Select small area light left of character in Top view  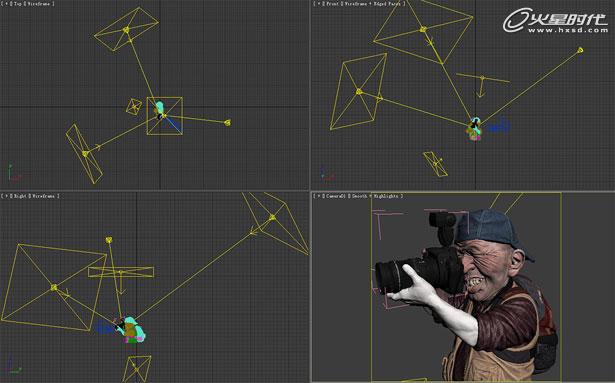coord(134,106)
